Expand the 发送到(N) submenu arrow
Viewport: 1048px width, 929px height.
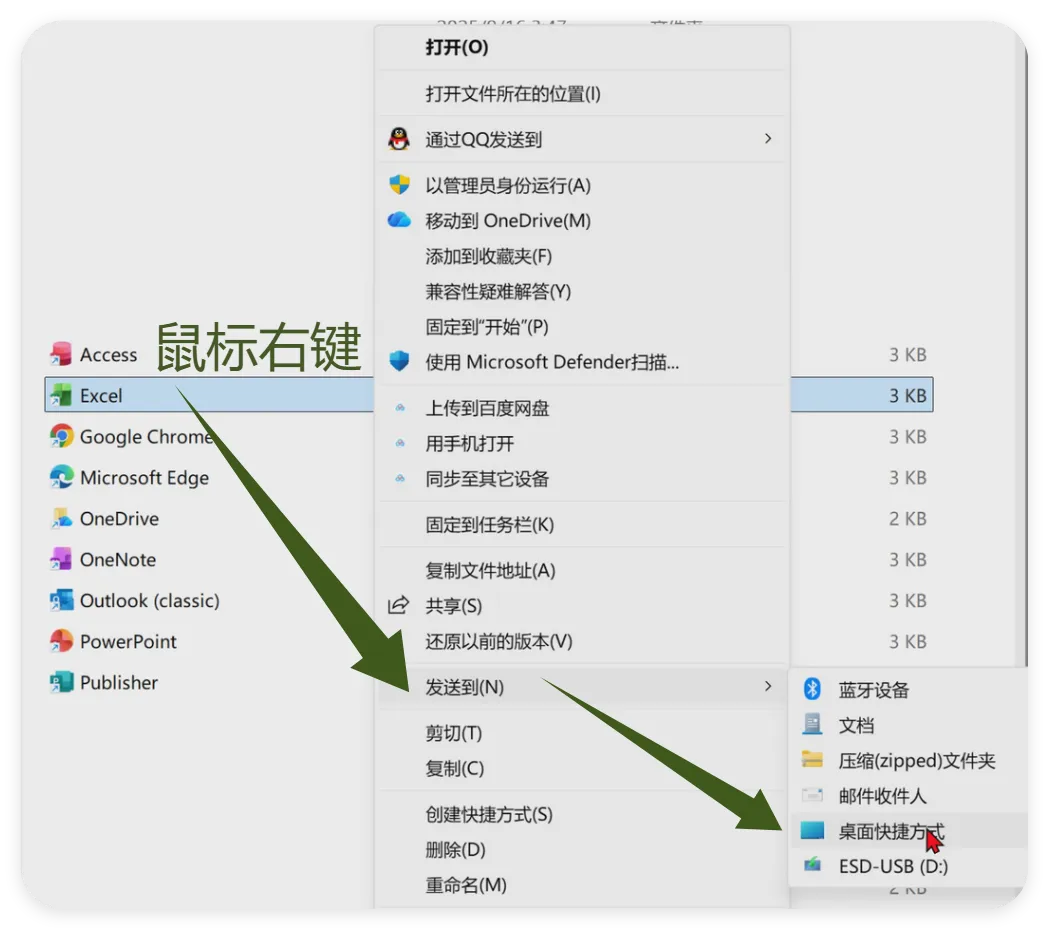767,686
